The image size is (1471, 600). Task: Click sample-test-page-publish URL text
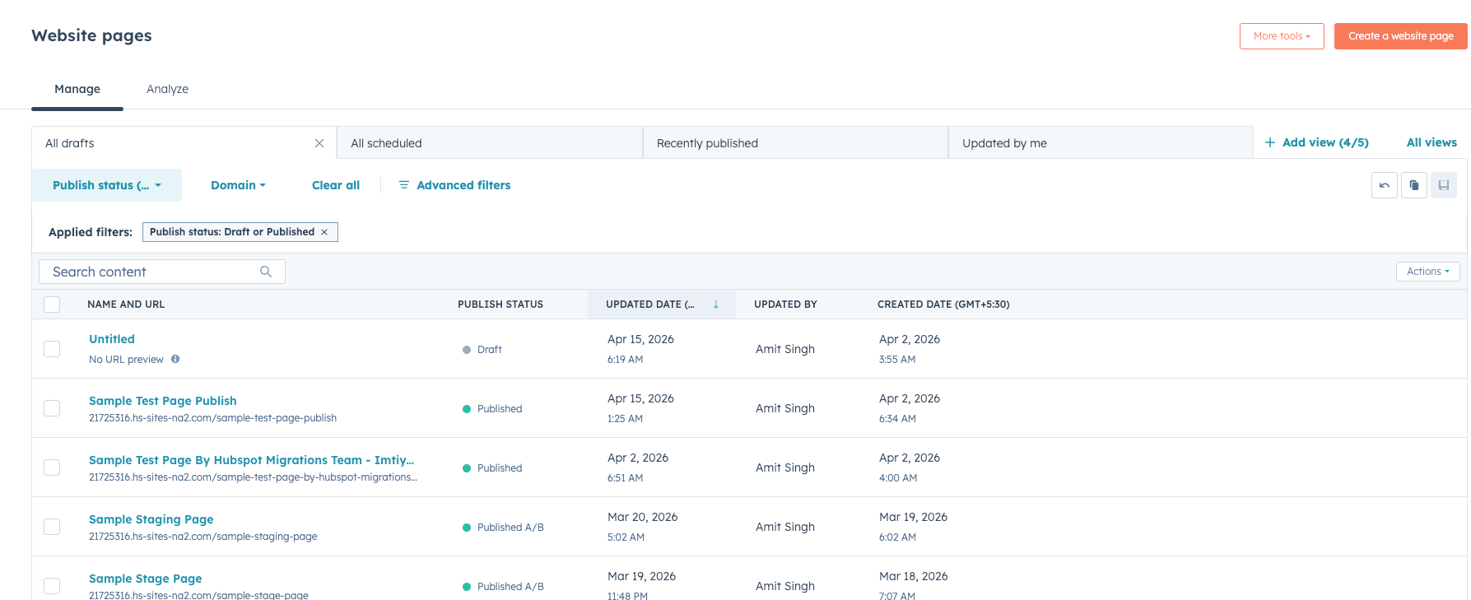tap(213, 418)
